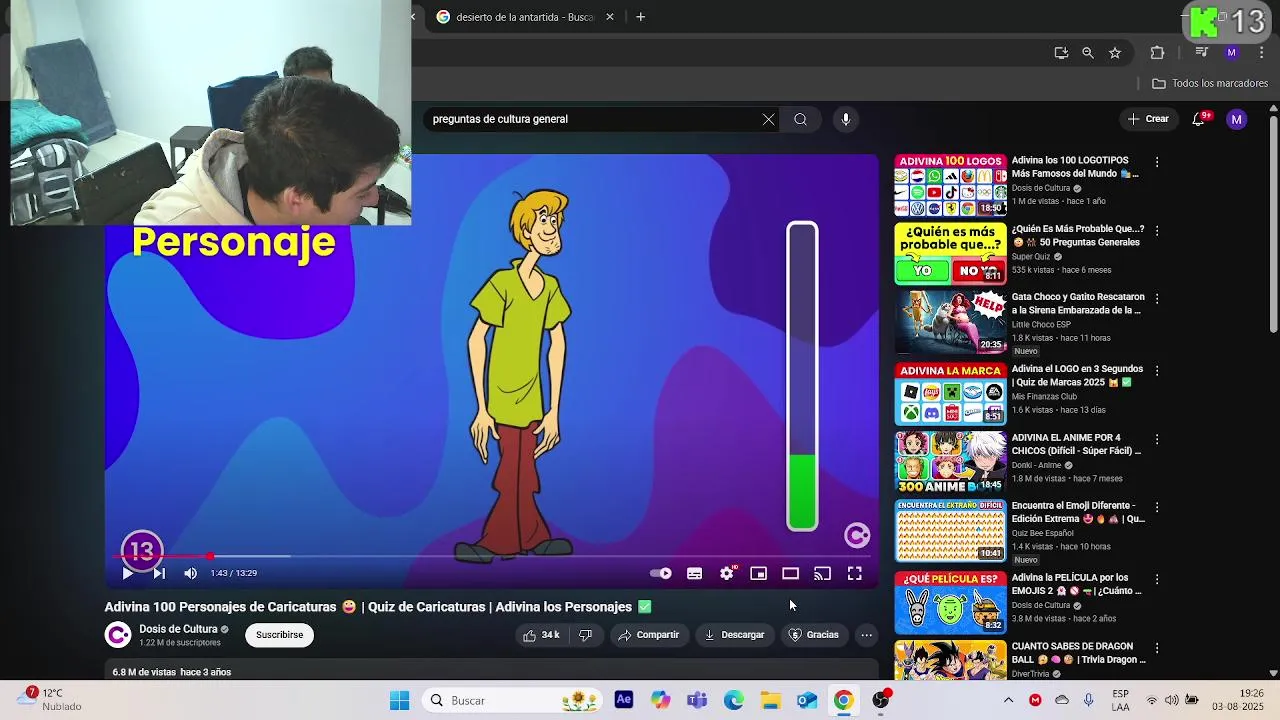Screen dimensions: 1280x720
Task: Open the Crear menu
Action: pyautogui.click(x=1148, y=119)
